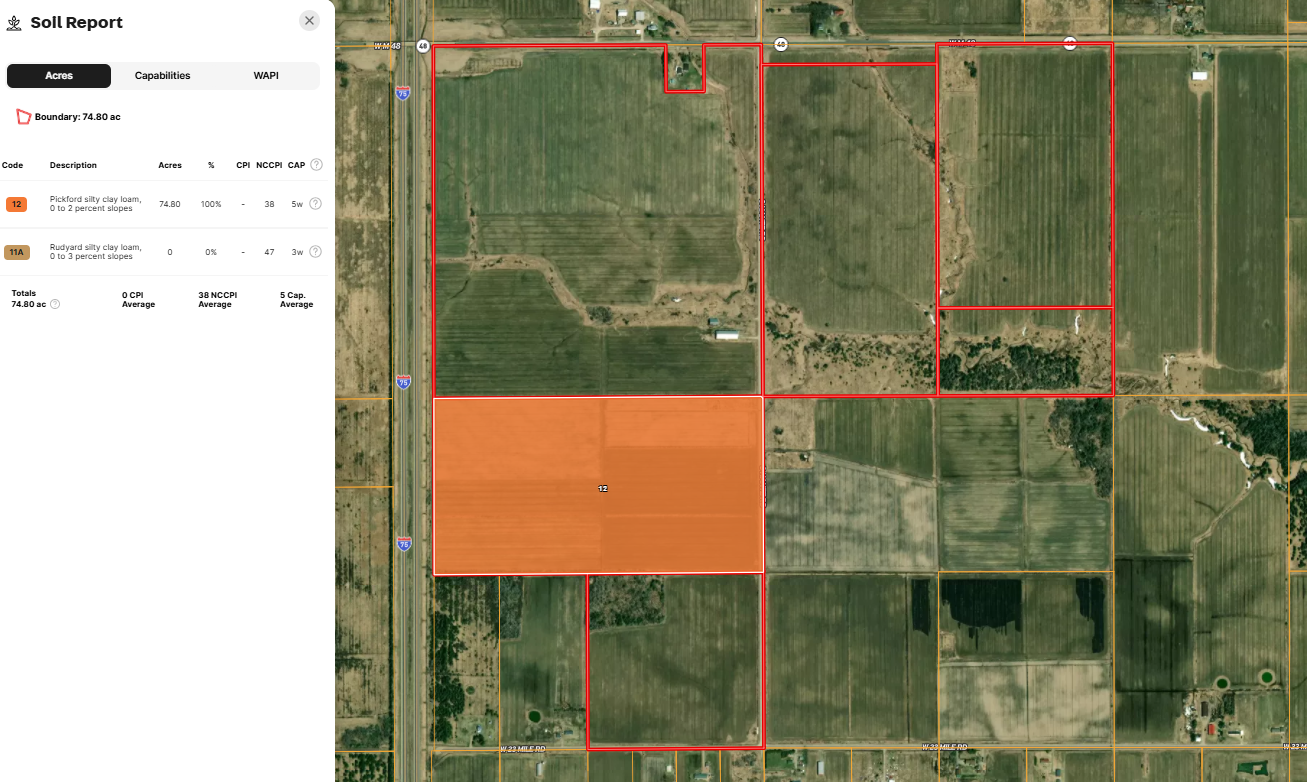Click the red boundary polygon icon

23,117
